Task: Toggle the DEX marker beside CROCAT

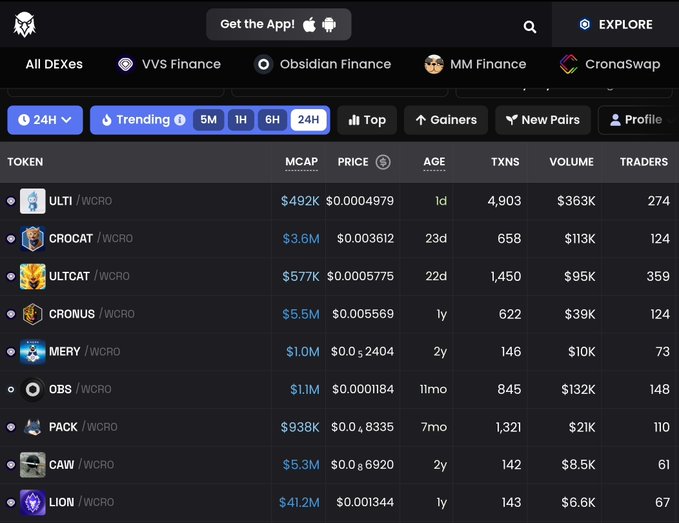Action: pyautogui.click(x=11, y=239)
